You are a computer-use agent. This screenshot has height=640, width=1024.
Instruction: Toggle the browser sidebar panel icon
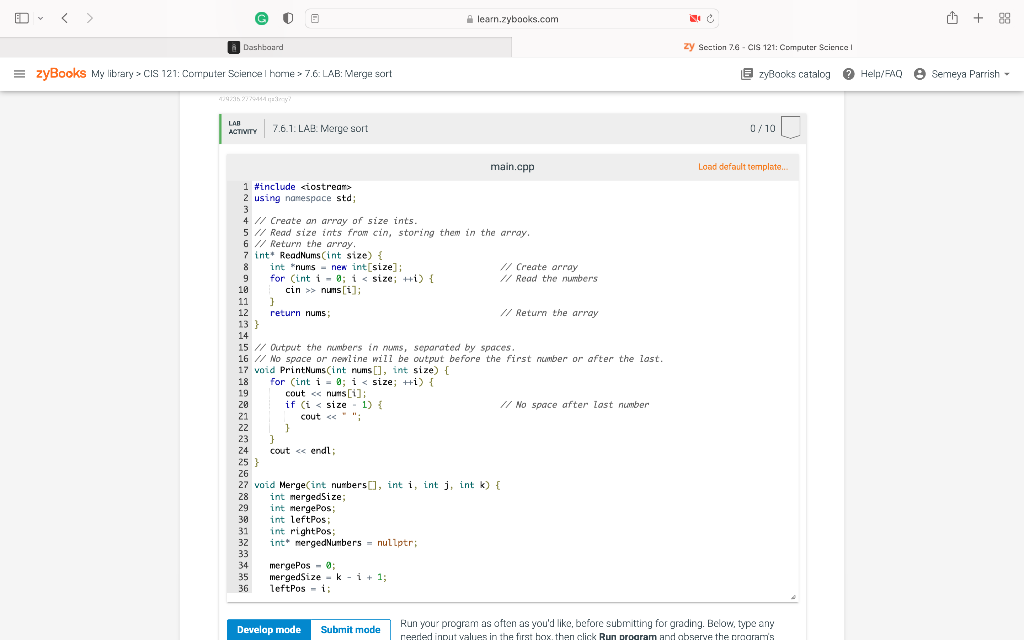(21, 17)
